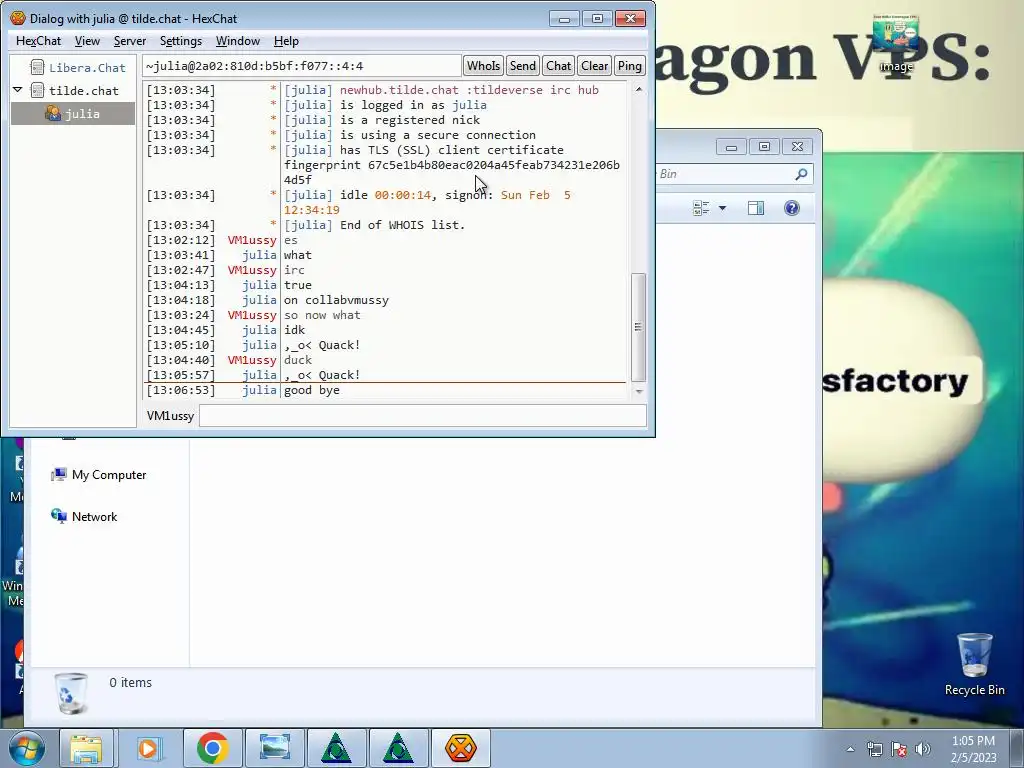Image resolution: width=1024 pixels, height=768 pixels.
Task: Click the Chat button
Action: (x=558, y=66)
